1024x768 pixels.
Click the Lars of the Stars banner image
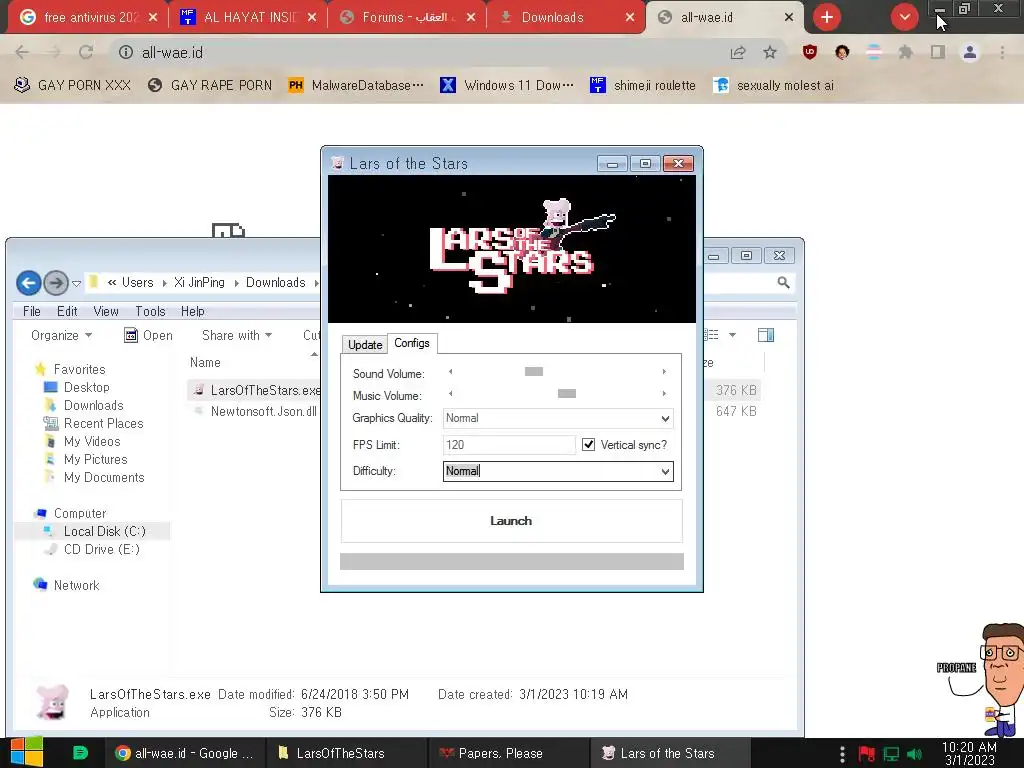click(511, 249)
